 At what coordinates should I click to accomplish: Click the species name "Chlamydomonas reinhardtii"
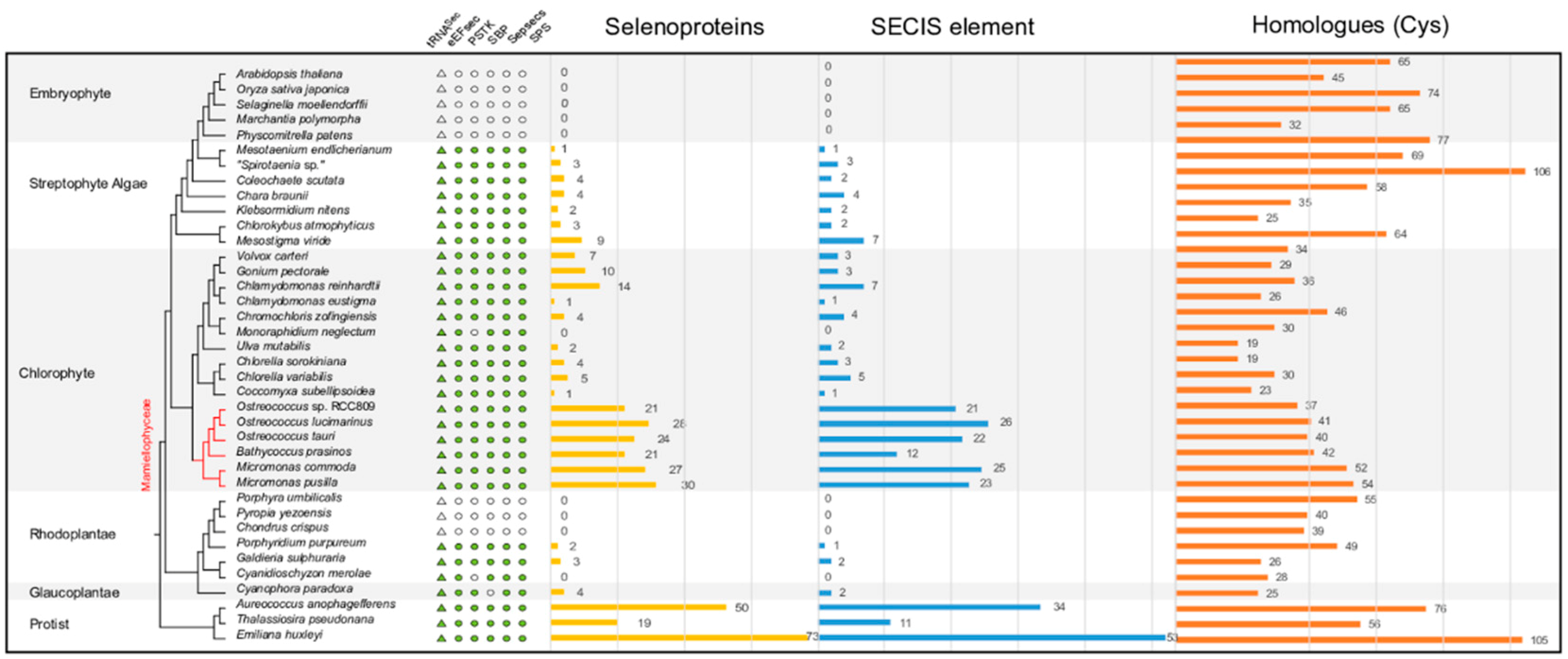coord(308,286)
